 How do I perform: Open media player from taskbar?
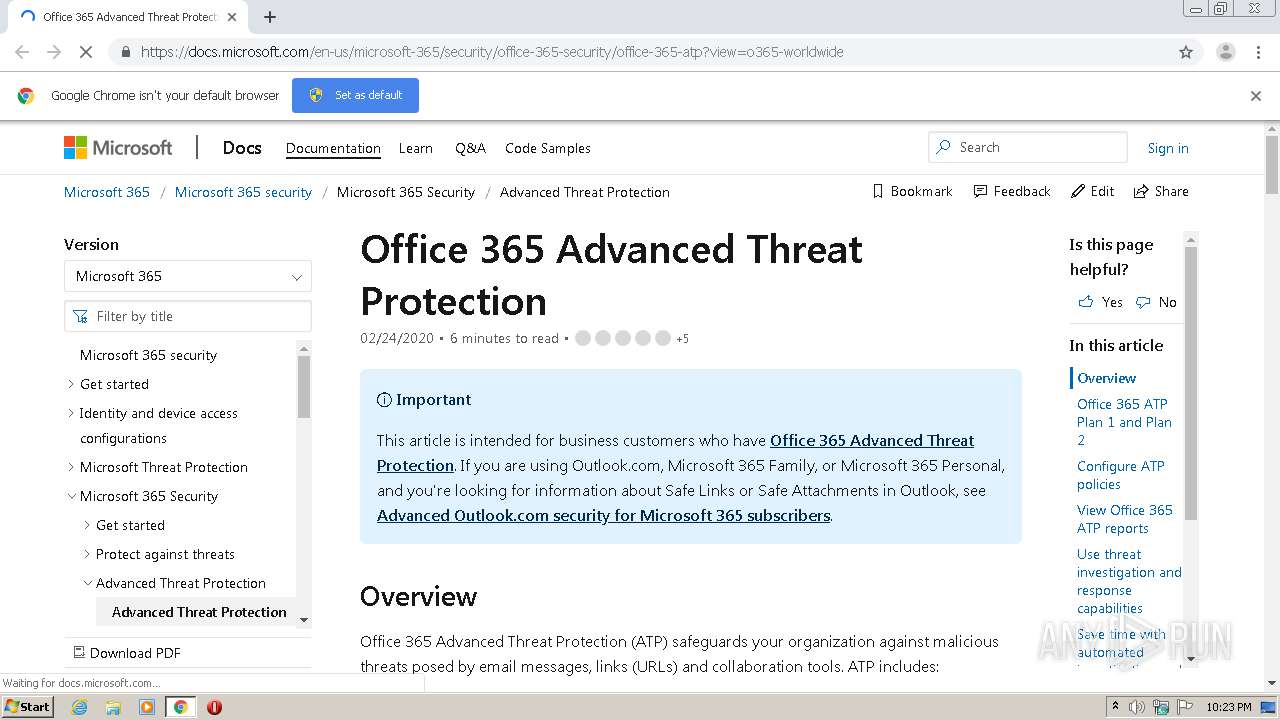click(147, 707)
